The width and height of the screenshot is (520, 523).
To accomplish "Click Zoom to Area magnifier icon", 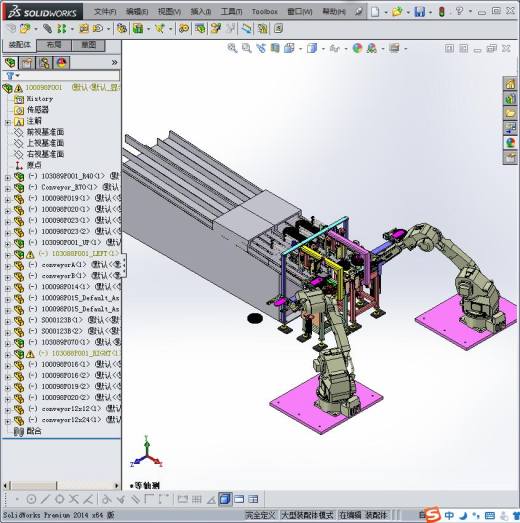I will pyautogui.click(x=246, y=48).
